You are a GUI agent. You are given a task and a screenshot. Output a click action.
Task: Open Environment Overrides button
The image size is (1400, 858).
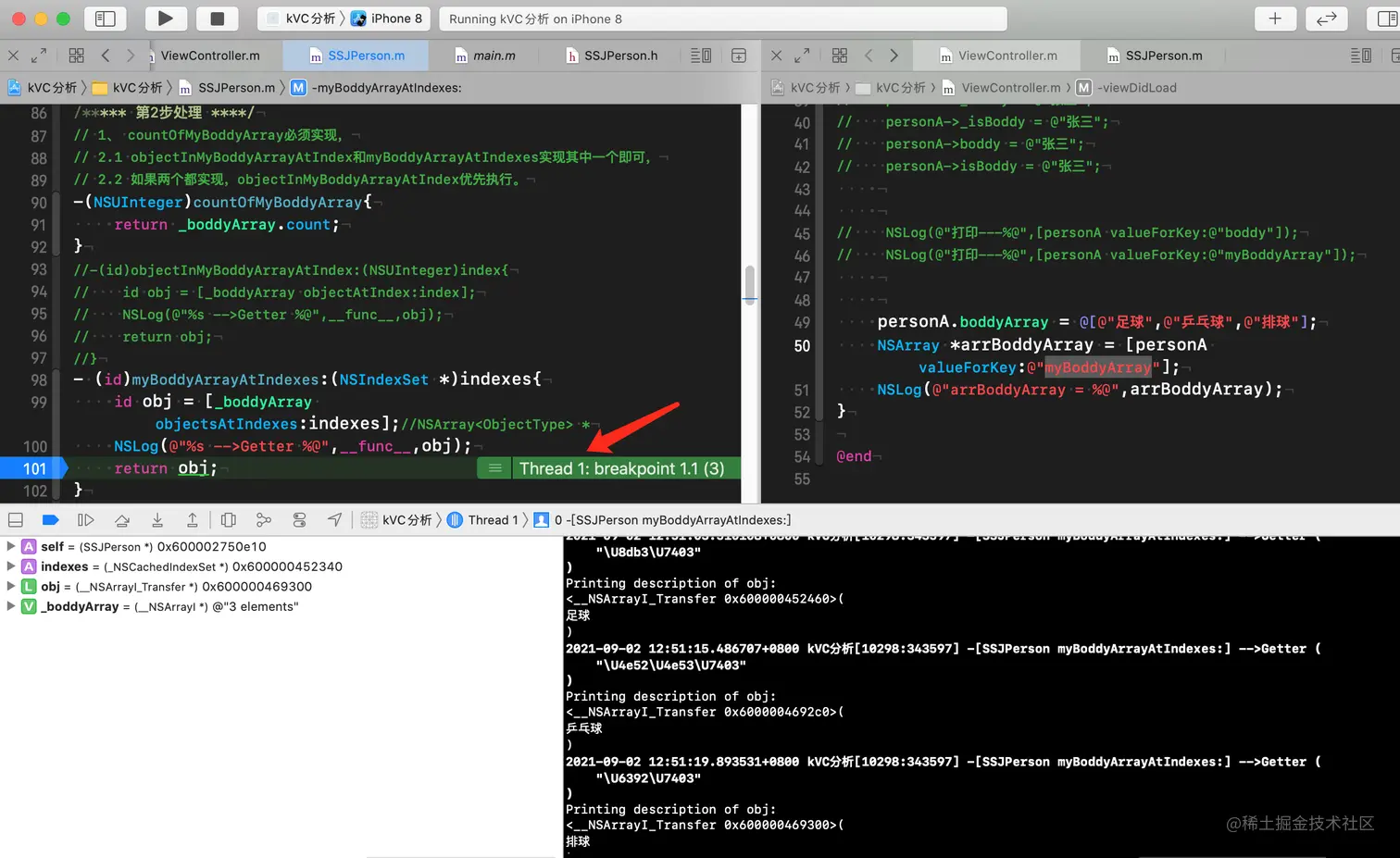(x=299, y=520)
